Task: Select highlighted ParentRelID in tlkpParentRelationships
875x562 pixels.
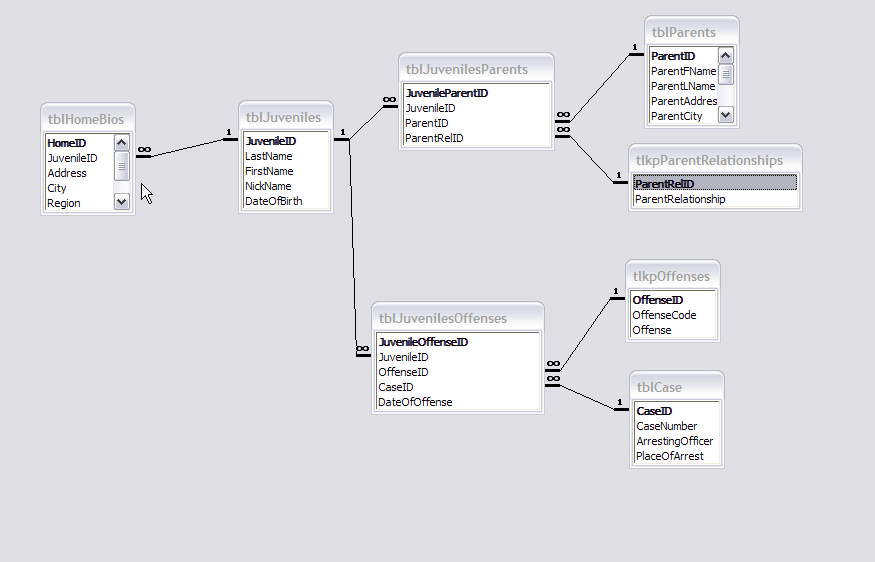Action: (715, 184)
